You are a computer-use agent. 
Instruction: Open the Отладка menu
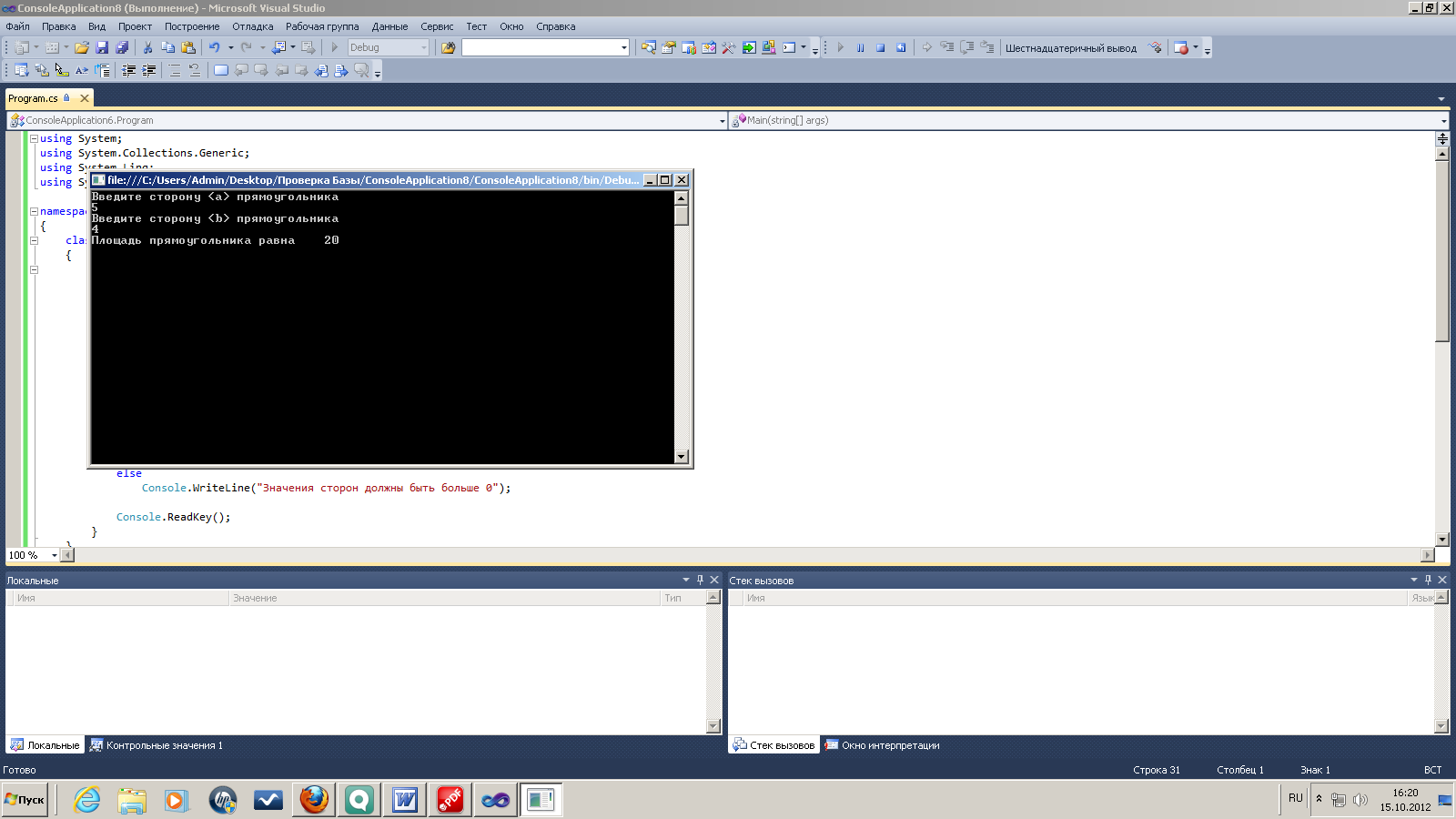pyautogui.click(x=252, y=26)
